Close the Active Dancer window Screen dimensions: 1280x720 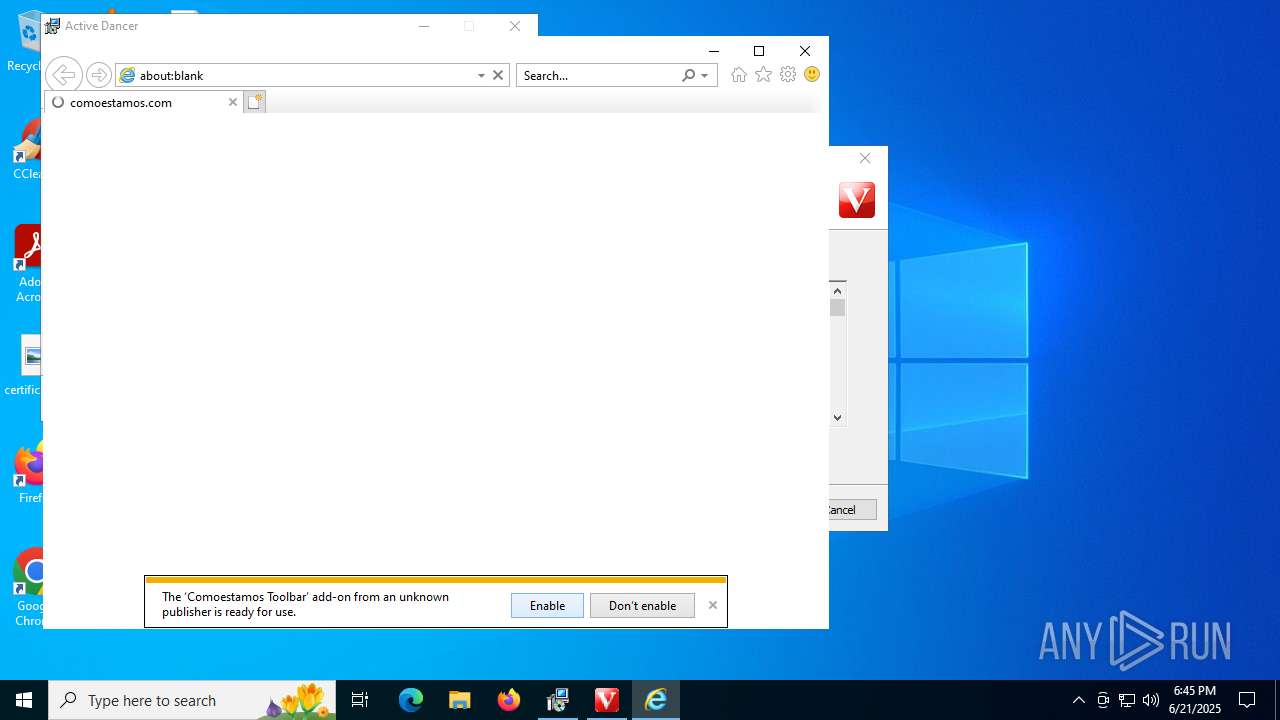[515, 26]
